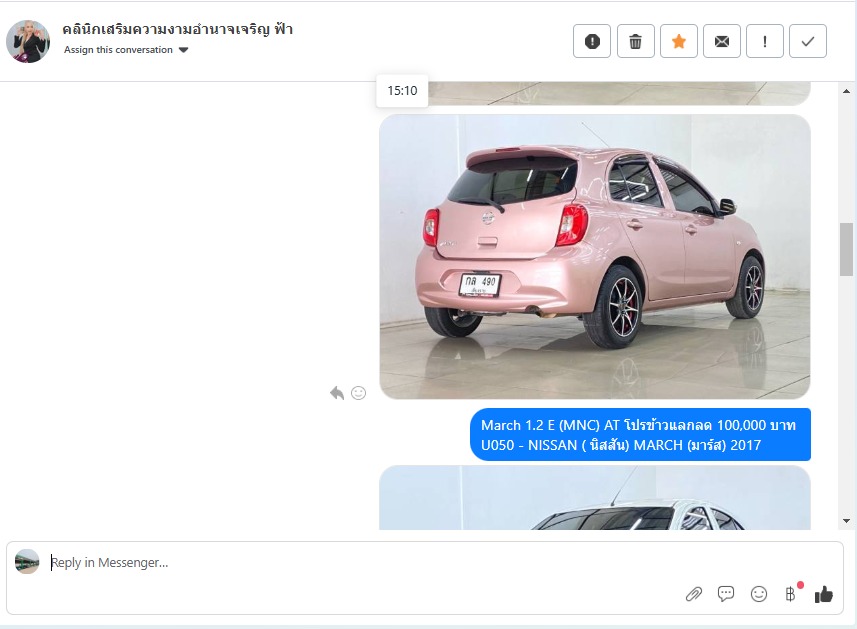This screenshot has height=629, width=857.
Task: Mark conversation as unread envelope icon
Action: pyautogui.click(x=721, y=41)
